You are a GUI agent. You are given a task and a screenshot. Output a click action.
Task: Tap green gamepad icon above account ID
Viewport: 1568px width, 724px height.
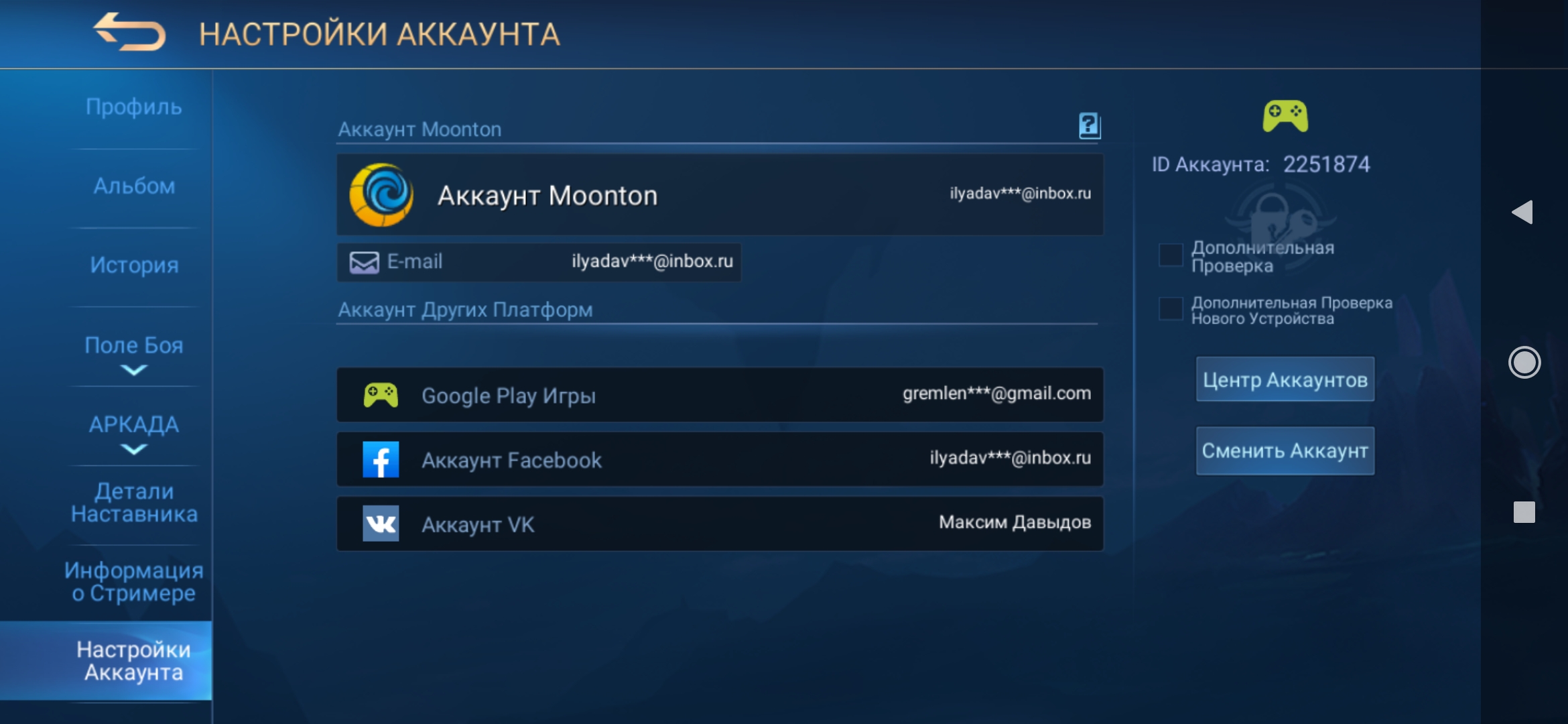click(x=1285, y=117)
